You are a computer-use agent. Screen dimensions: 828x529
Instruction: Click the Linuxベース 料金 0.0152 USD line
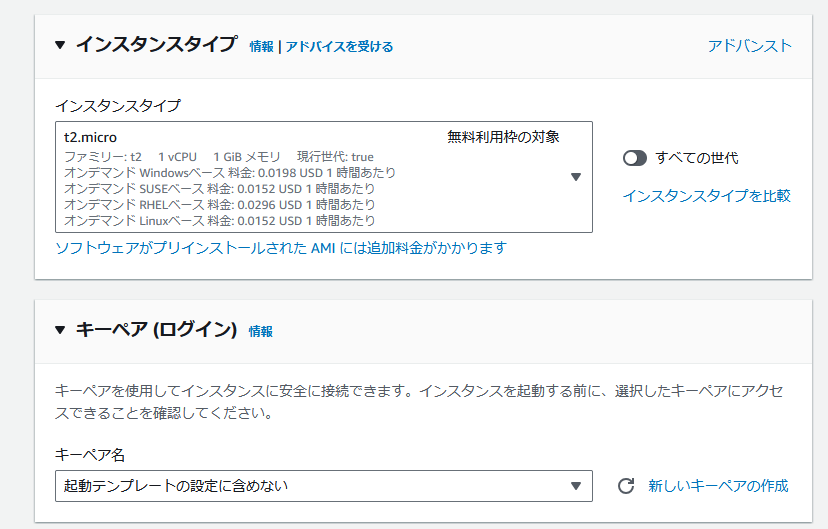pyautogui.click(x=220, y=221)
